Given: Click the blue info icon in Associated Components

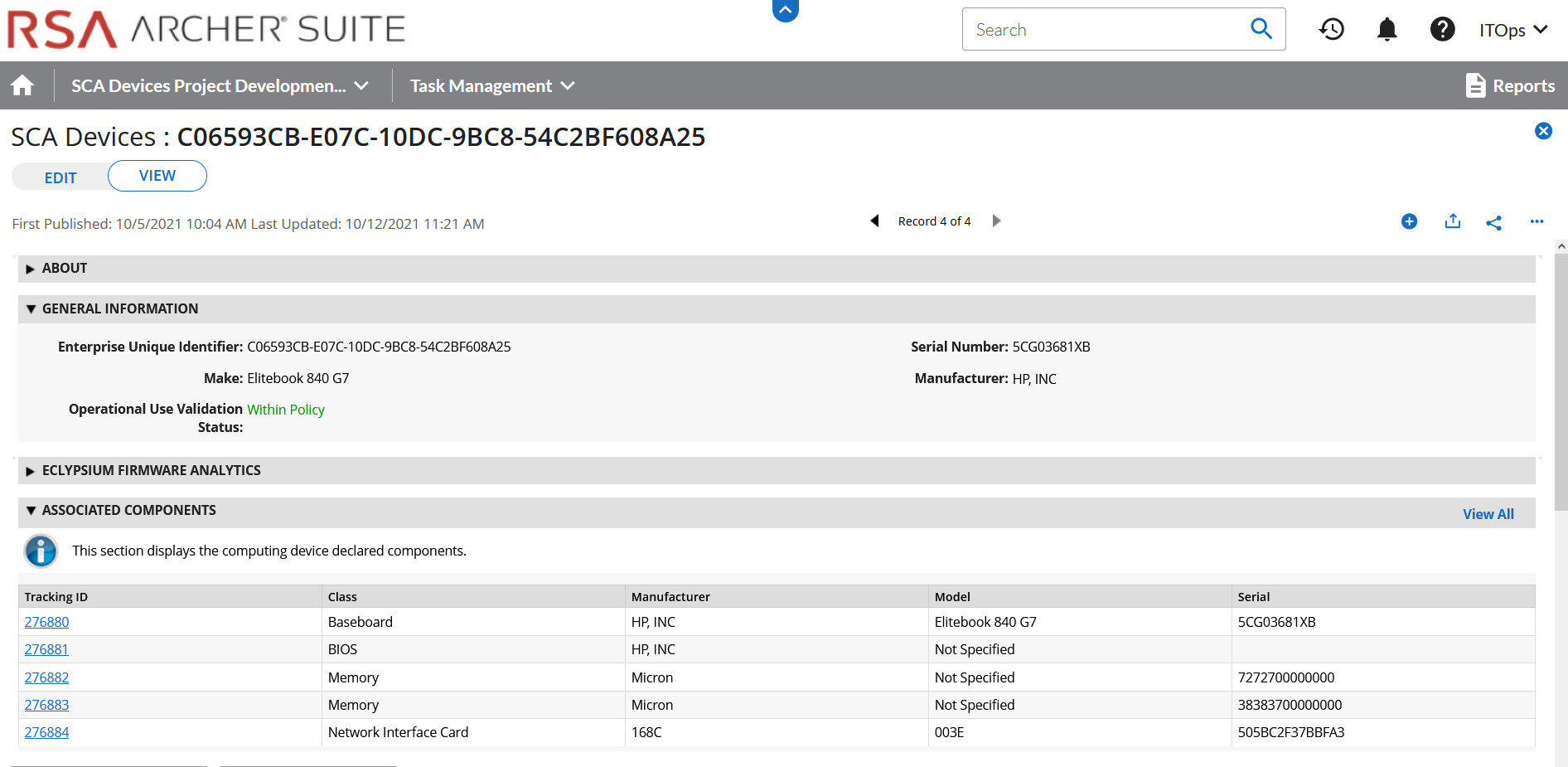Looking at the screenshot, I should [41, 551].
